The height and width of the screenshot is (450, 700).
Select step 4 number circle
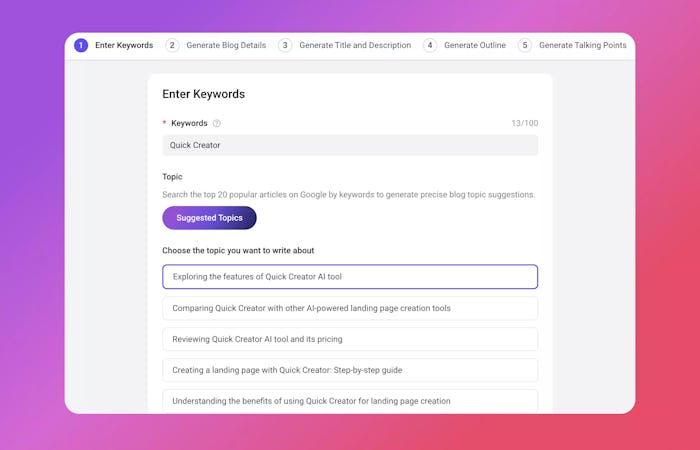pos(429,45)
